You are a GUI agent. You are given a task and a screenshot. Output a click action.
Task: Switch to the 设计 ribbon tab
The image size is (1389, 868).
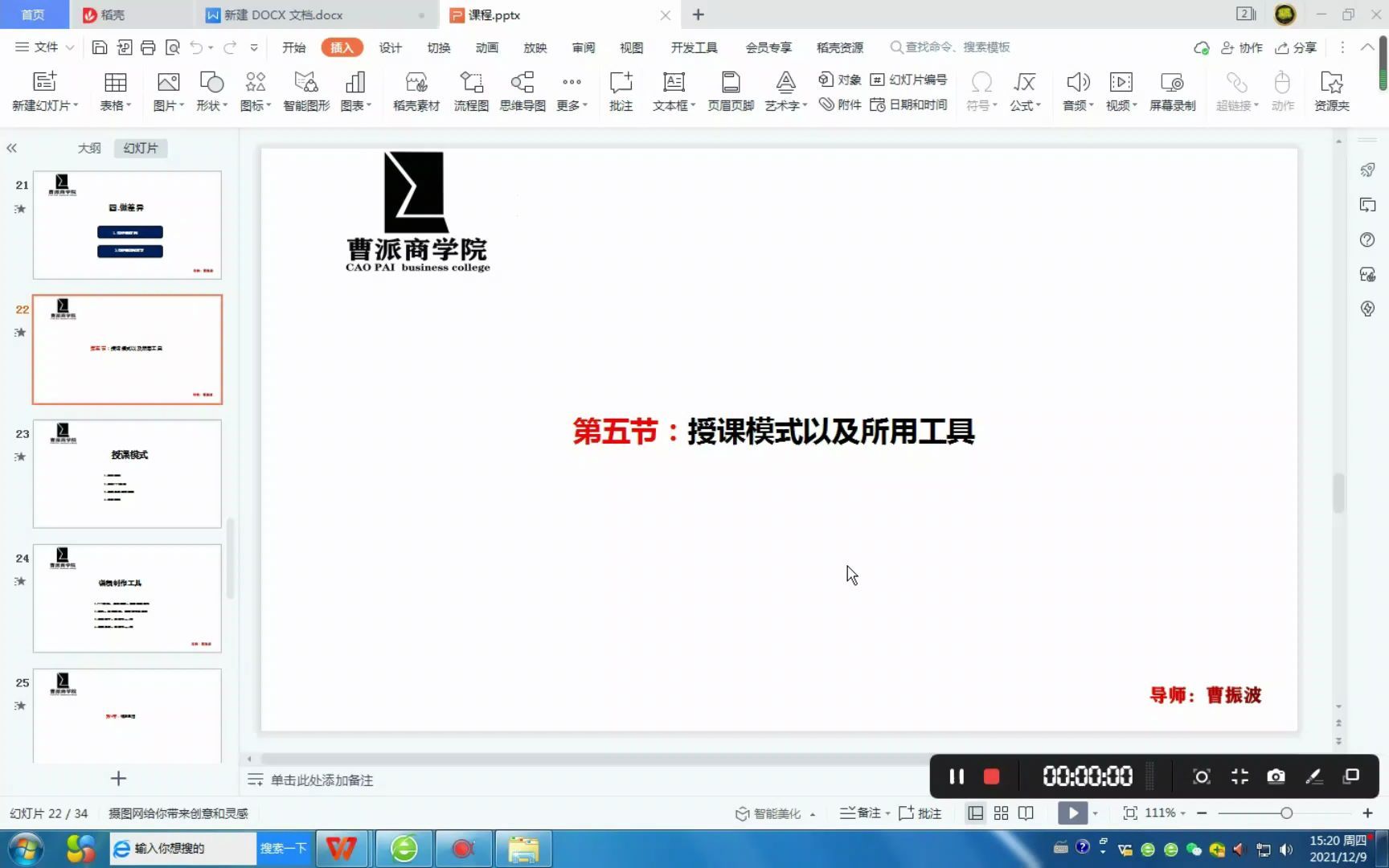coord(391,47)
